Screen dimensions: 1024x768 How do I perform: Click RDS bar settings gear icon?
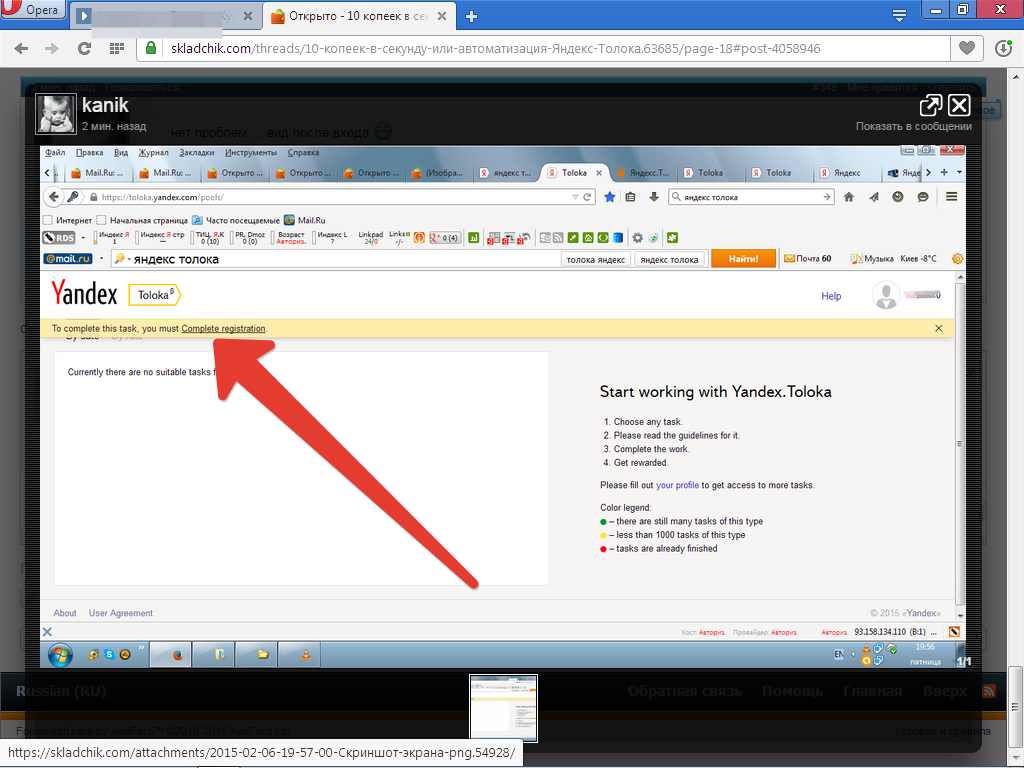[637, 238]
